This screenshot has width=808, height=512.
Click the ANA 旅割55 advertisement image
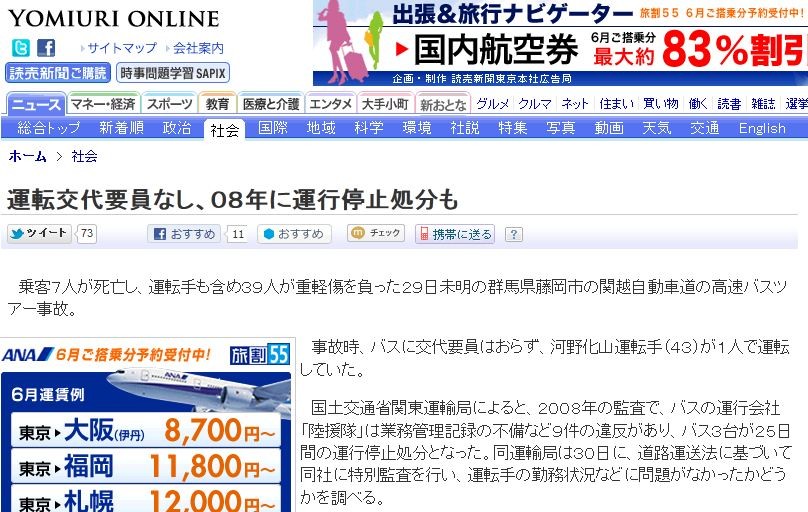pyautogui.click(x=147, y=425)
